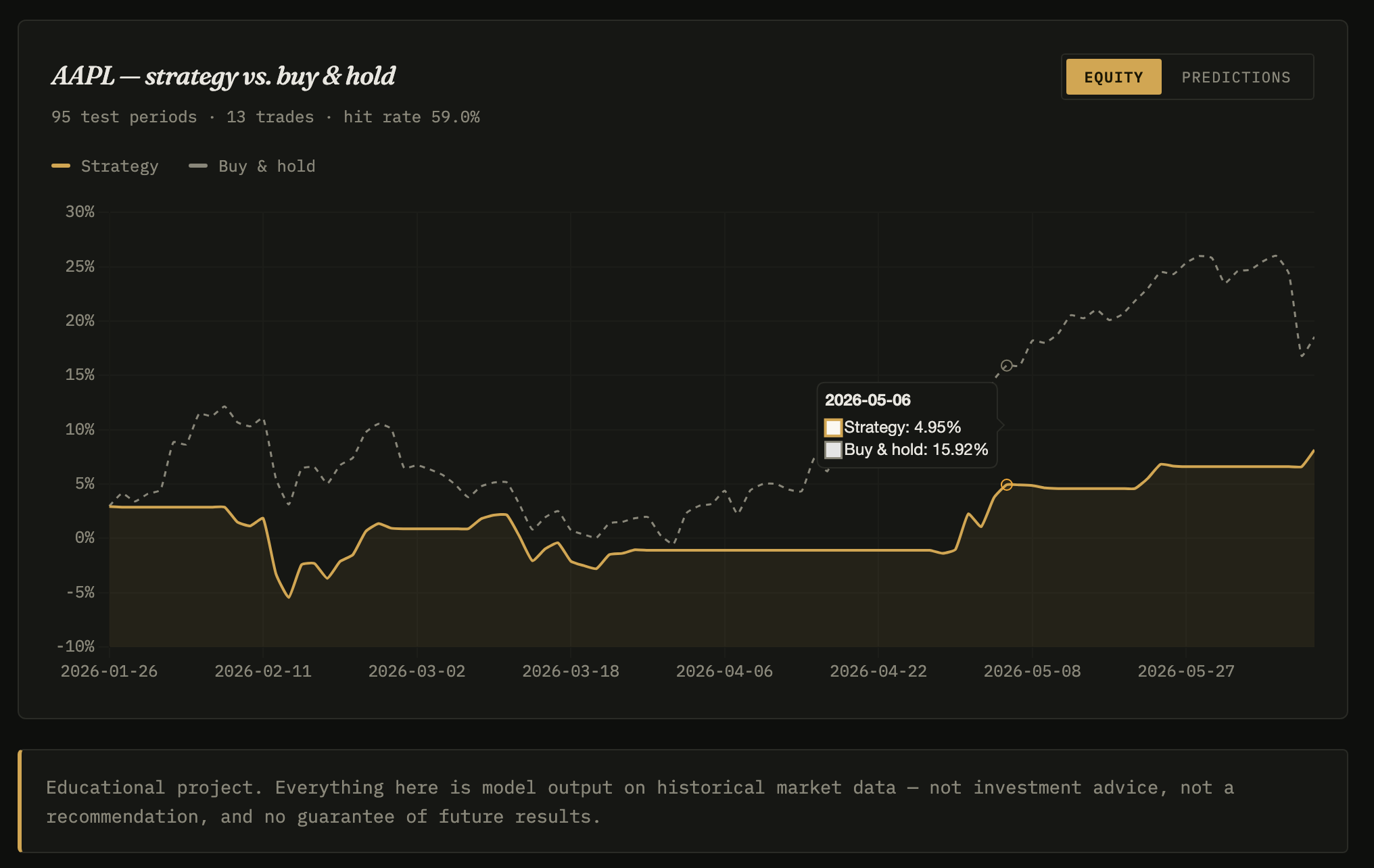Viewport: 1374px width, 868px height.
Task: Click the '13 trades' stat text
Action: point(270,117)
